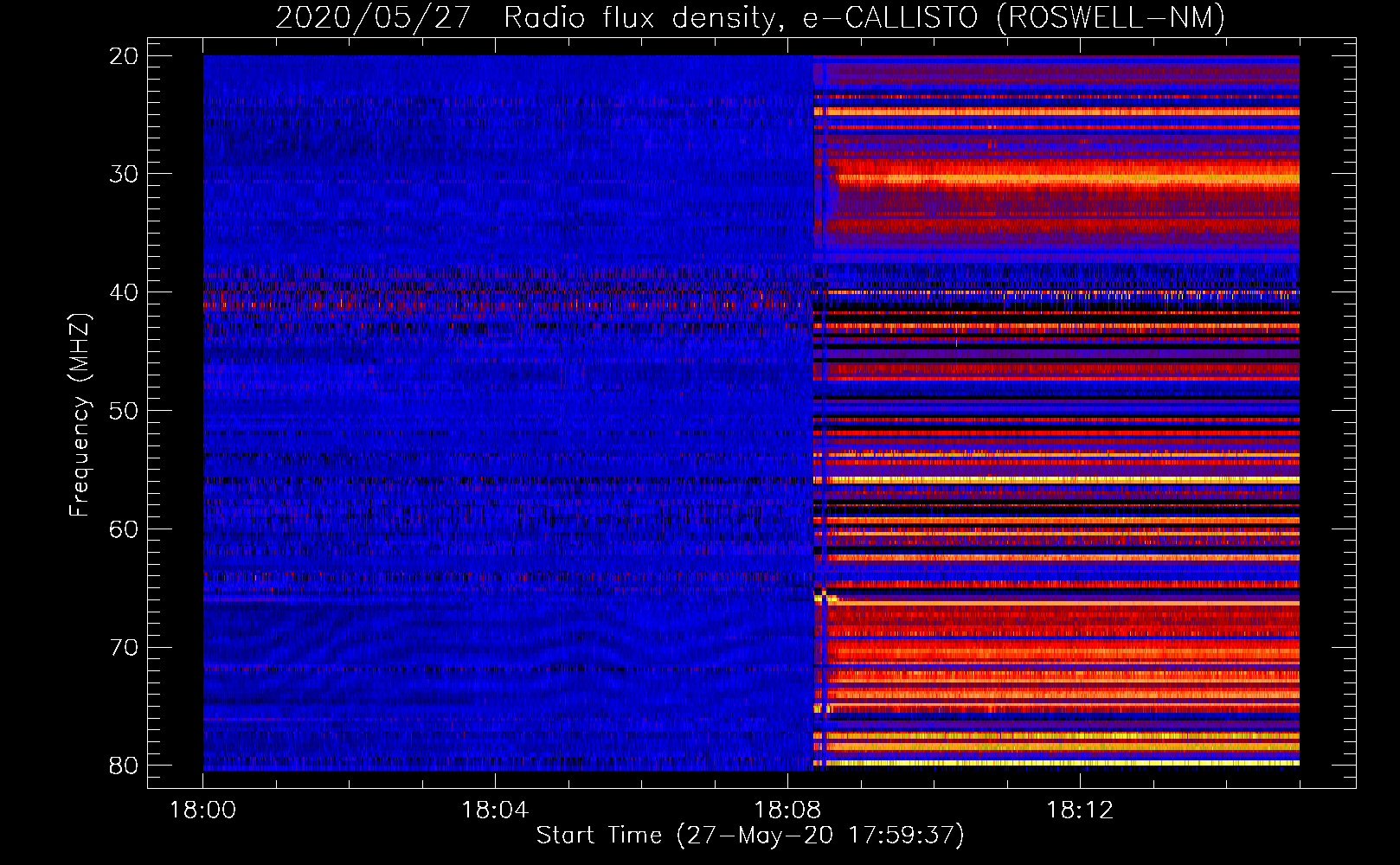
Task: Click the '50' frequency tick label
Action: pyautogui.click(x=124, y=411)
